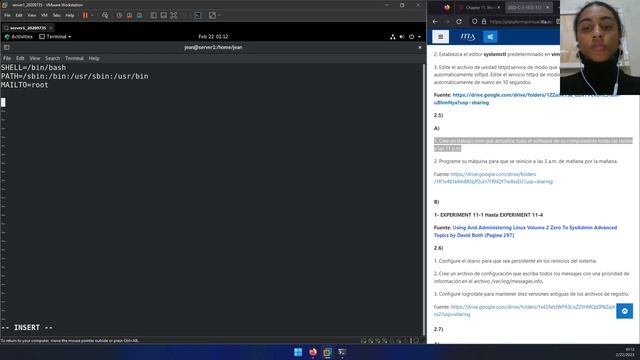Click the blue scroll-to-top arrow button
This screenshot has width=640, height=360.
[x=624, y=311]
